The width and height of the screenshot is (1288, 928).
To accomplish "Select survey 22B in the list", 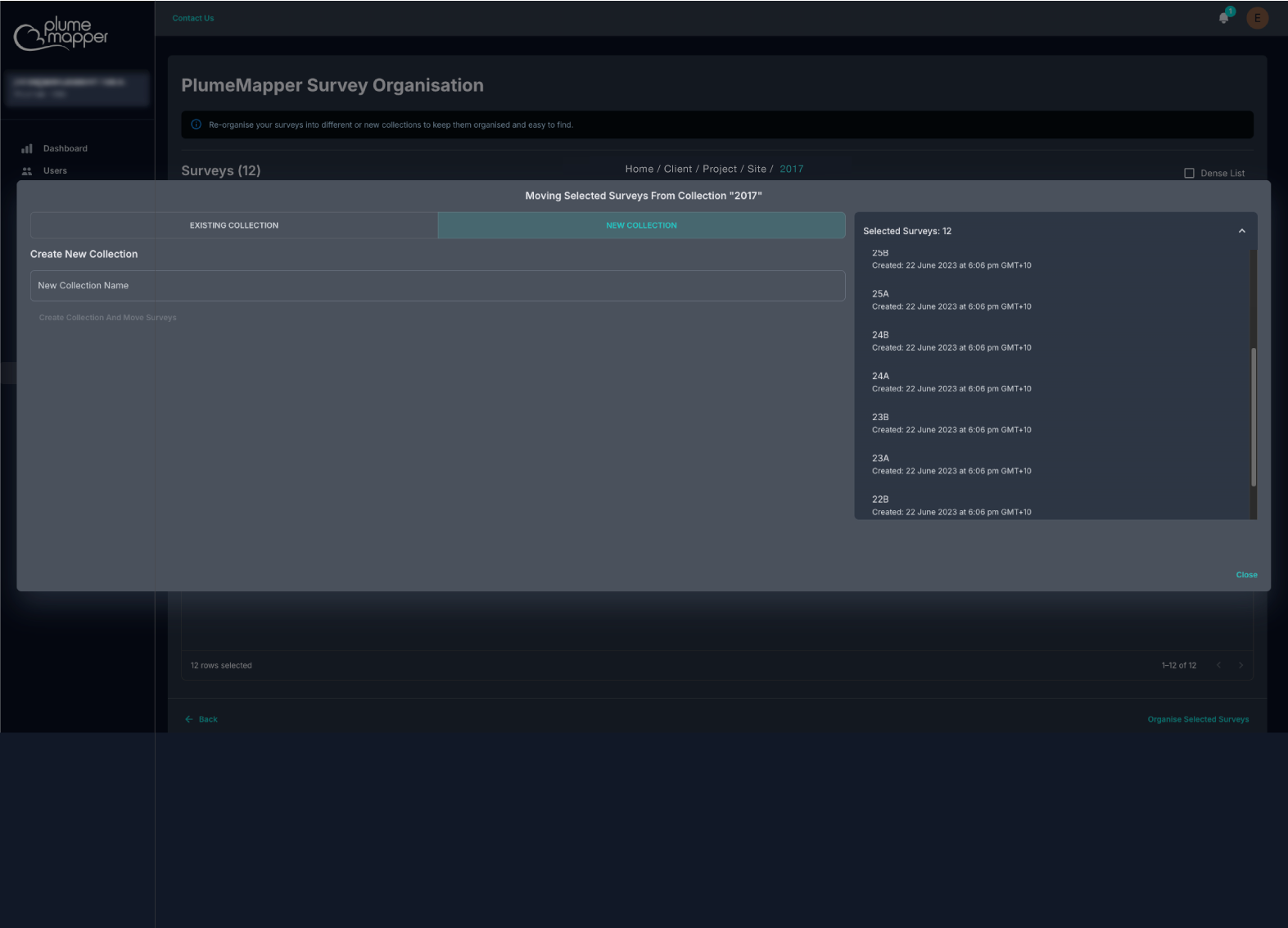I will (951, 505).
